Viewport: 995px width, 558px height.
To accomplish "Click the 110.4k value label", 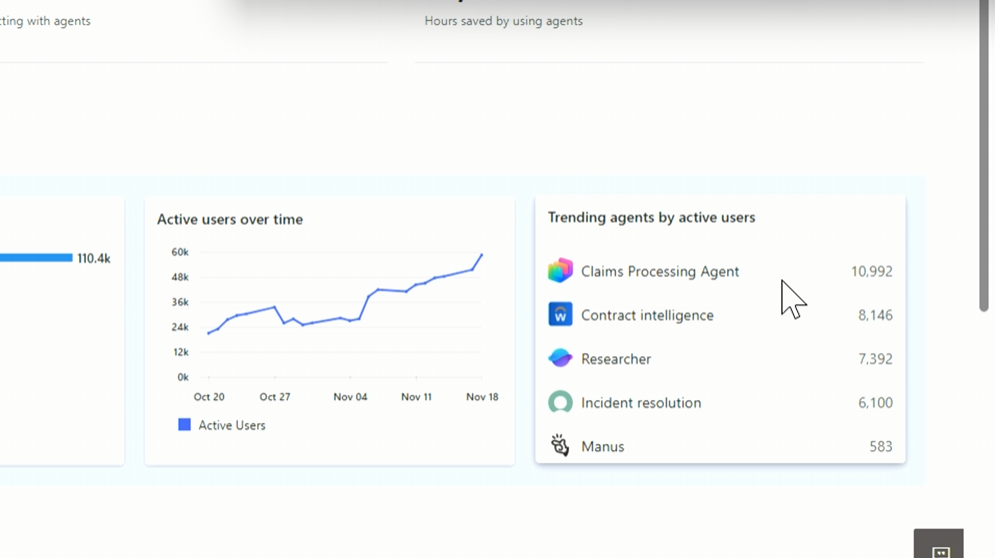I will 94,258.
